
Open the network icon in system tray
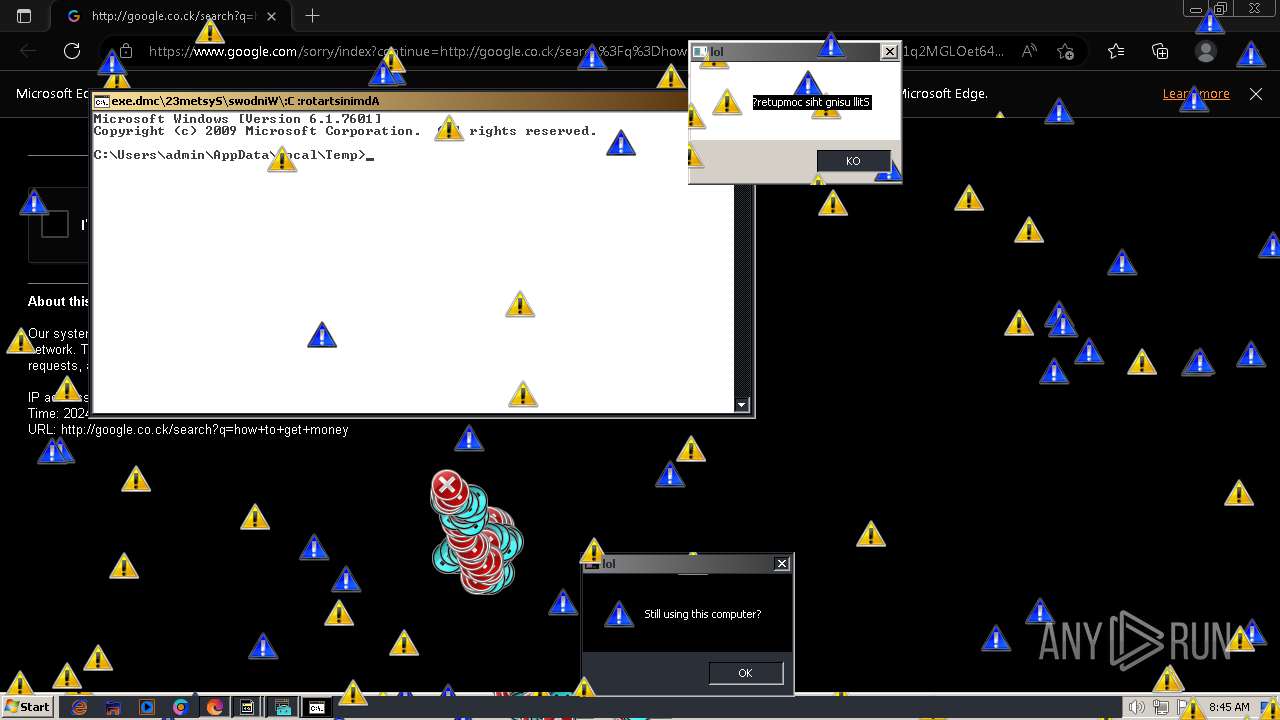(1161, 707)
